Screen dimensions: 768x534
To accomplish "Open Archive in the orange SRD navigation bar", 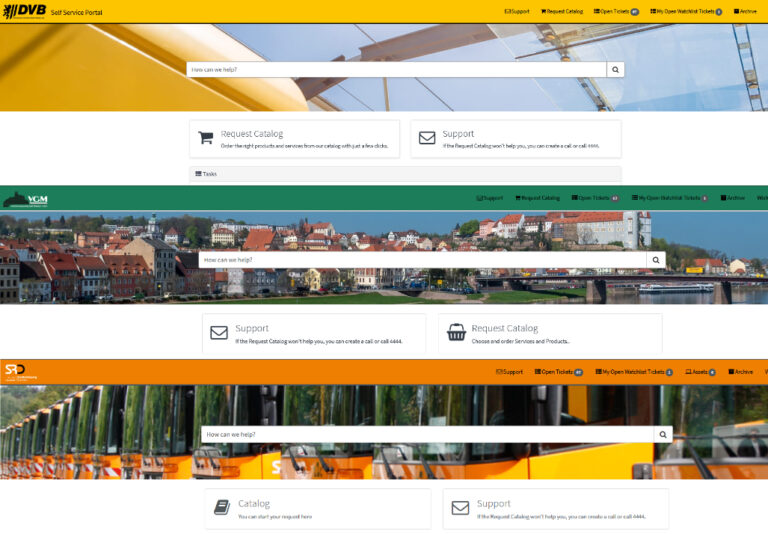I will coord(741,372).
